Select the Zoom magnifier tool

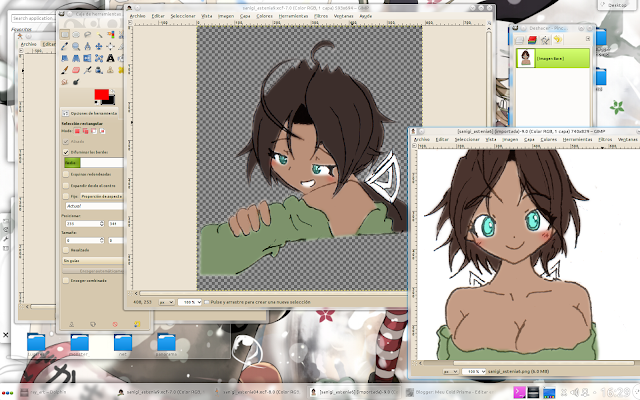coord(76,46)
